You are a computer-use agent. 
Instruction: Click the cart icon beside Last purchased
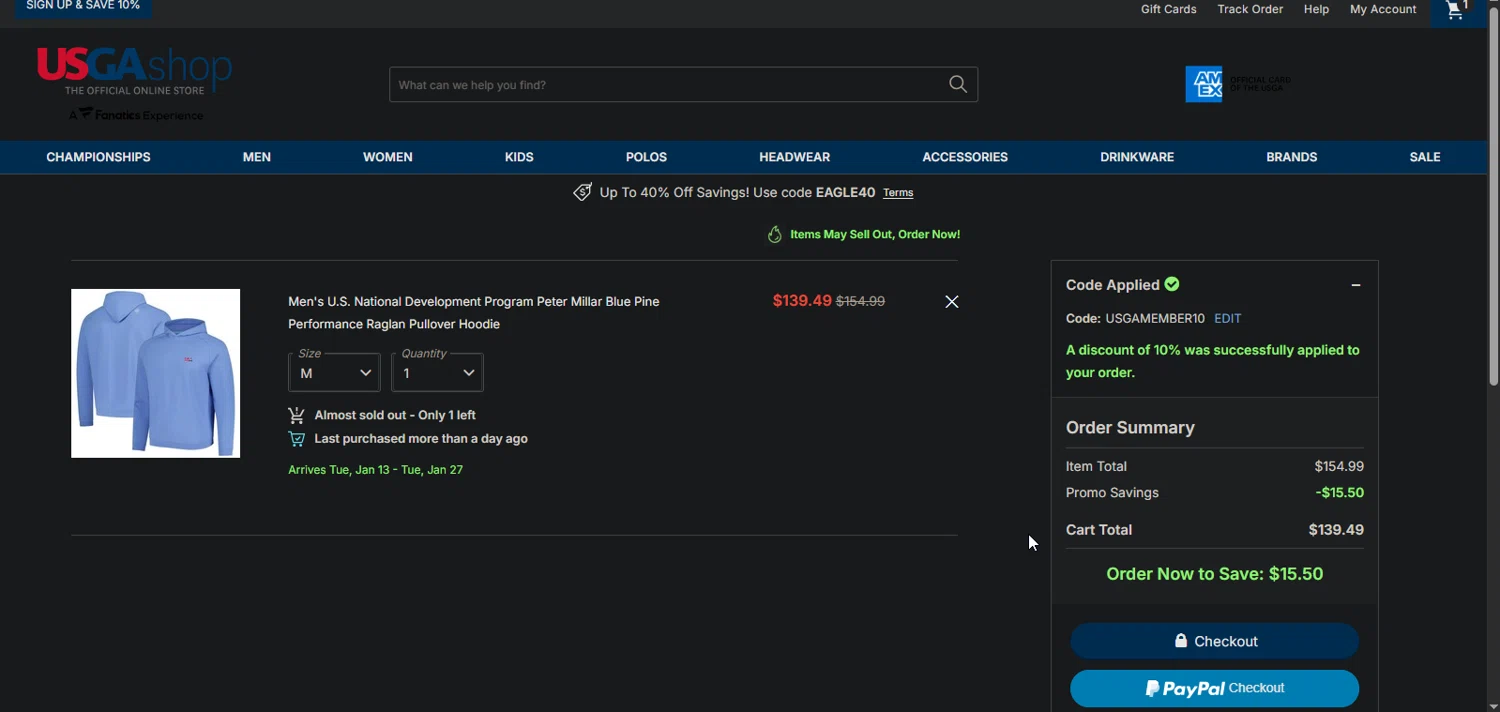pyautogui.click(x=297, y=439)
